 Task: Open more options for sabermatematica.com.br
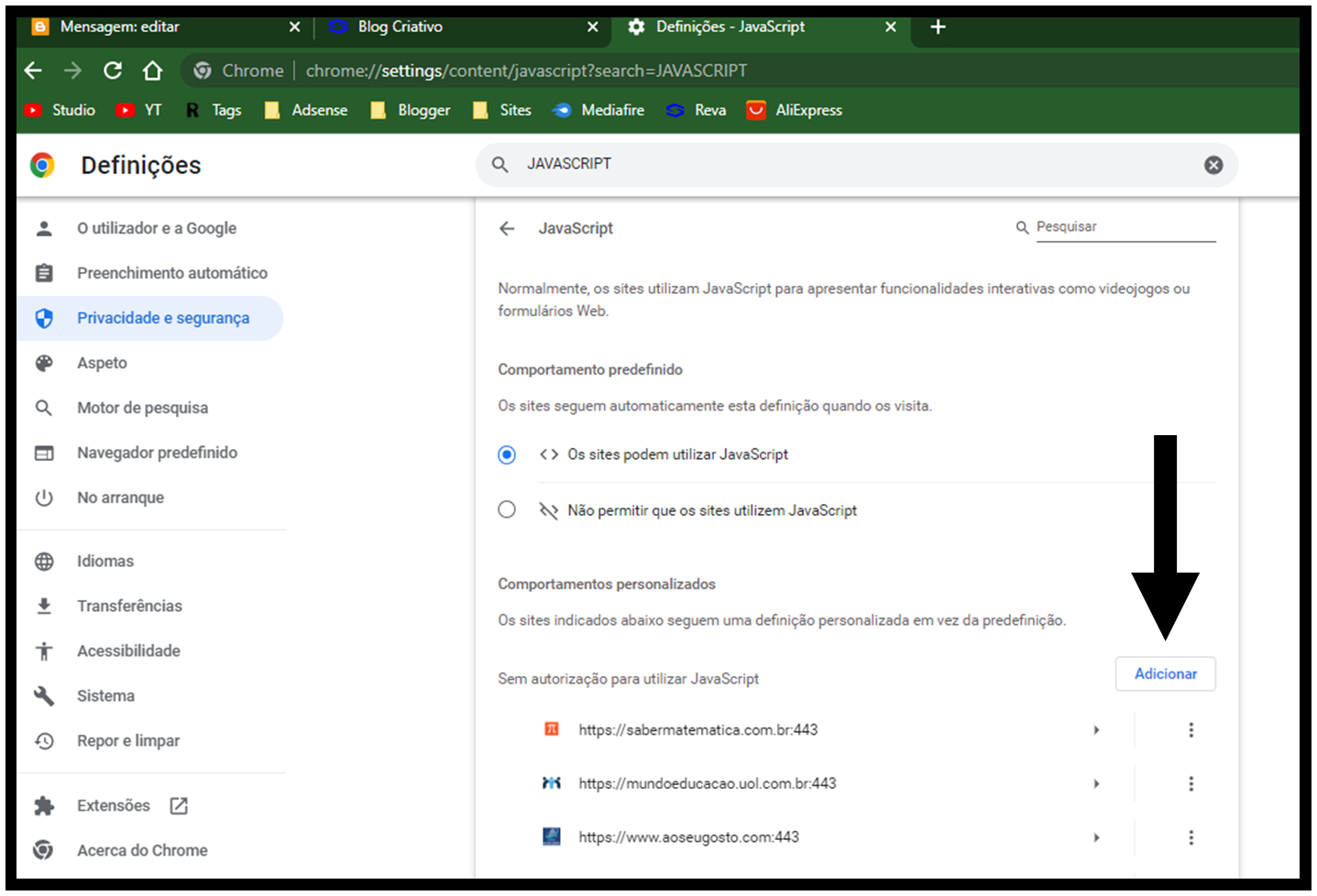tap(1191, 730)
